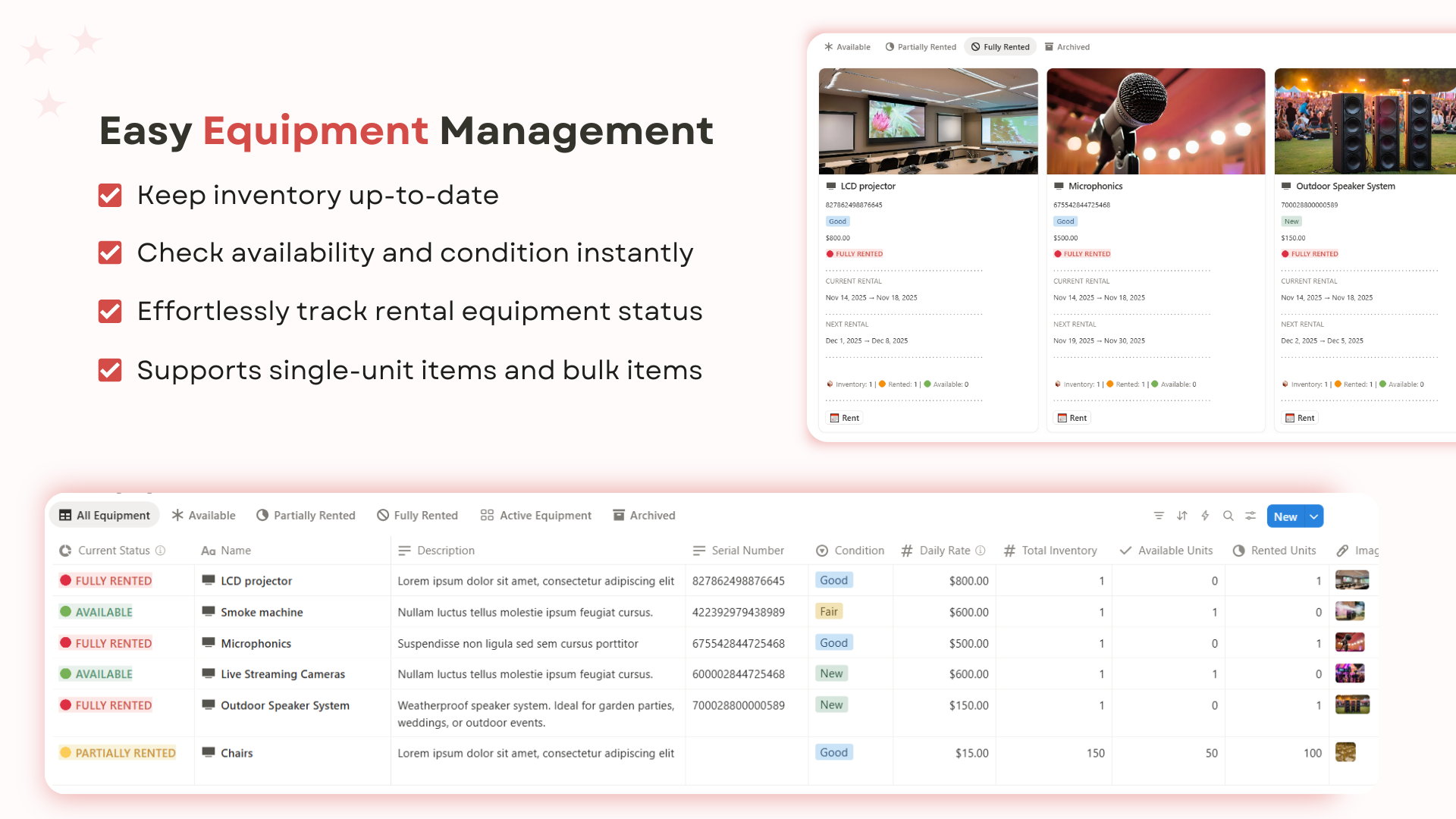Open the dropdown arrow beside New button
The image size is (1456, 819).
coord(1314,516)
